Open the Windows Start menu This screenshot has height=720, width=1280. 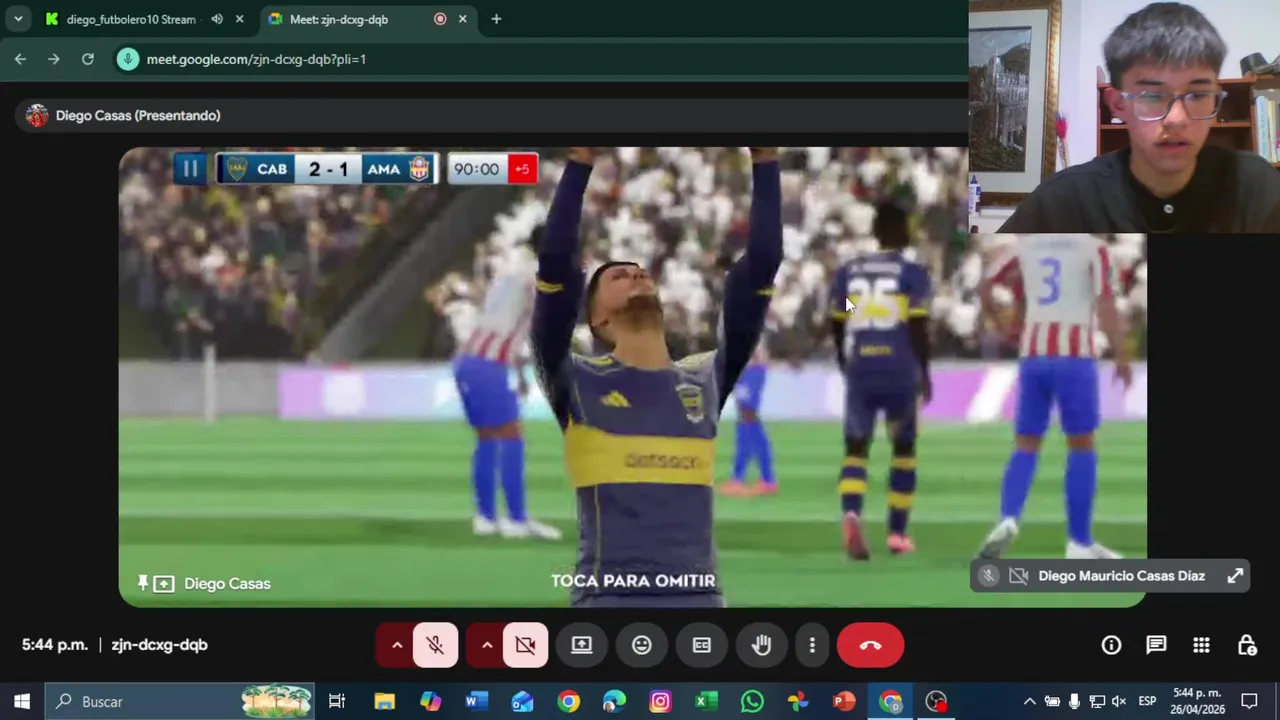(22, 701)
